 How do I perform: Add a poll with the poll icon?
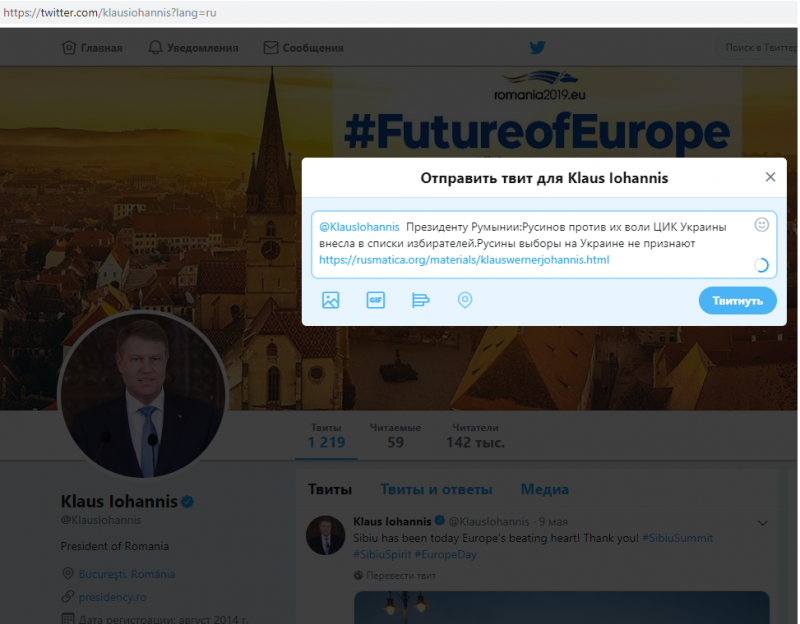coord(420,300)
